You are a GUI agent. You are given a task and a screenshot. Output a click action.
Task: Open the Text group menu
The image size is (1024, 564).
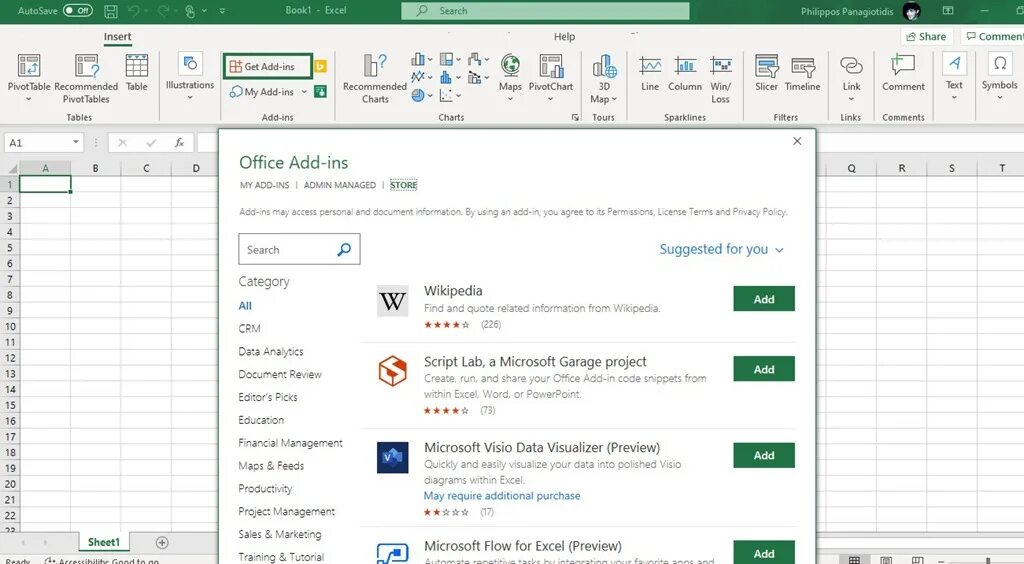(x=954, y=76)
